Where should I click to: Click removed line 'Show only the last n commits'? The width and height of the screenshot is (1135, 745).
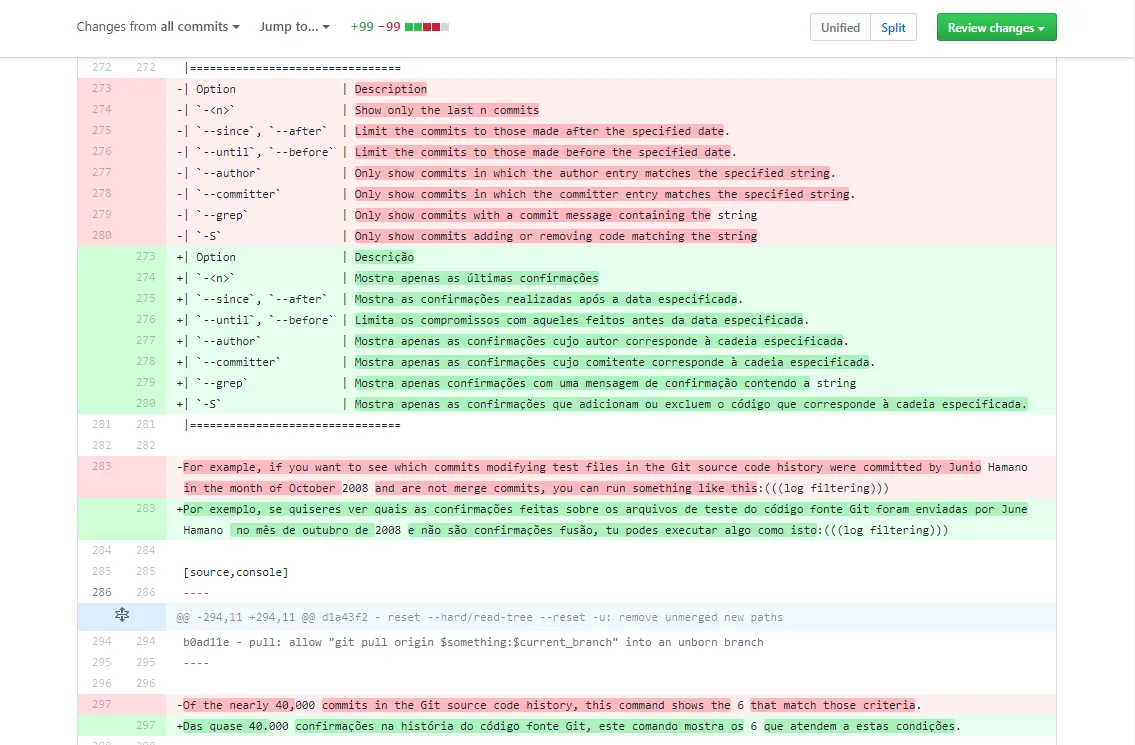click(x=447, y=110)
